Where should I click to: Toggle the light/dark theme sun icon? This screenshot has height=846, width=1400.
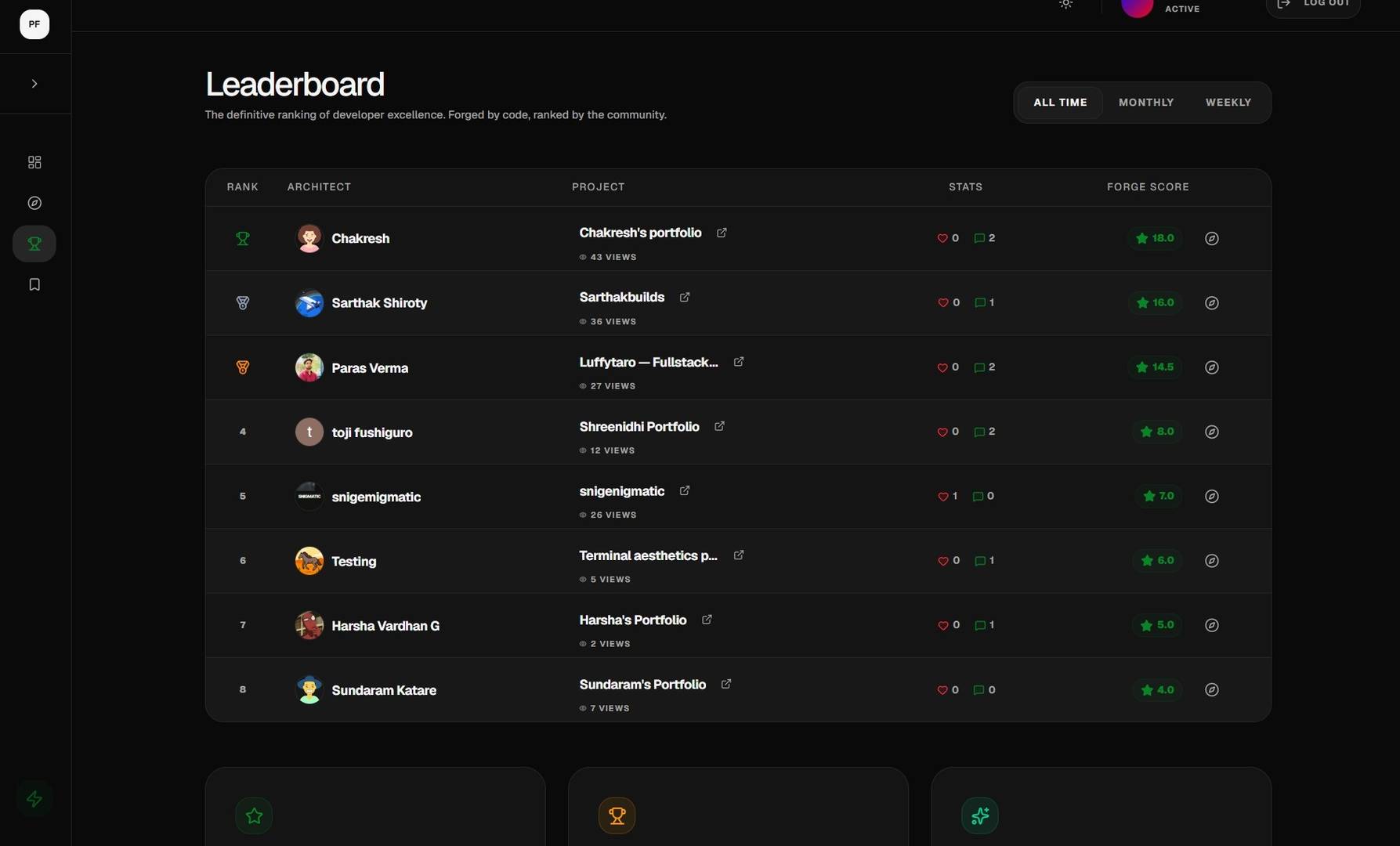click(x=1066, y=3)
